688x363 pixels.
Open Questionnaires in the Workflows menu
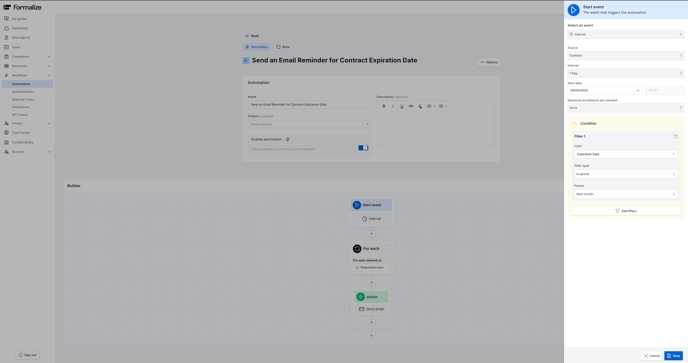(x=23, y=92)
